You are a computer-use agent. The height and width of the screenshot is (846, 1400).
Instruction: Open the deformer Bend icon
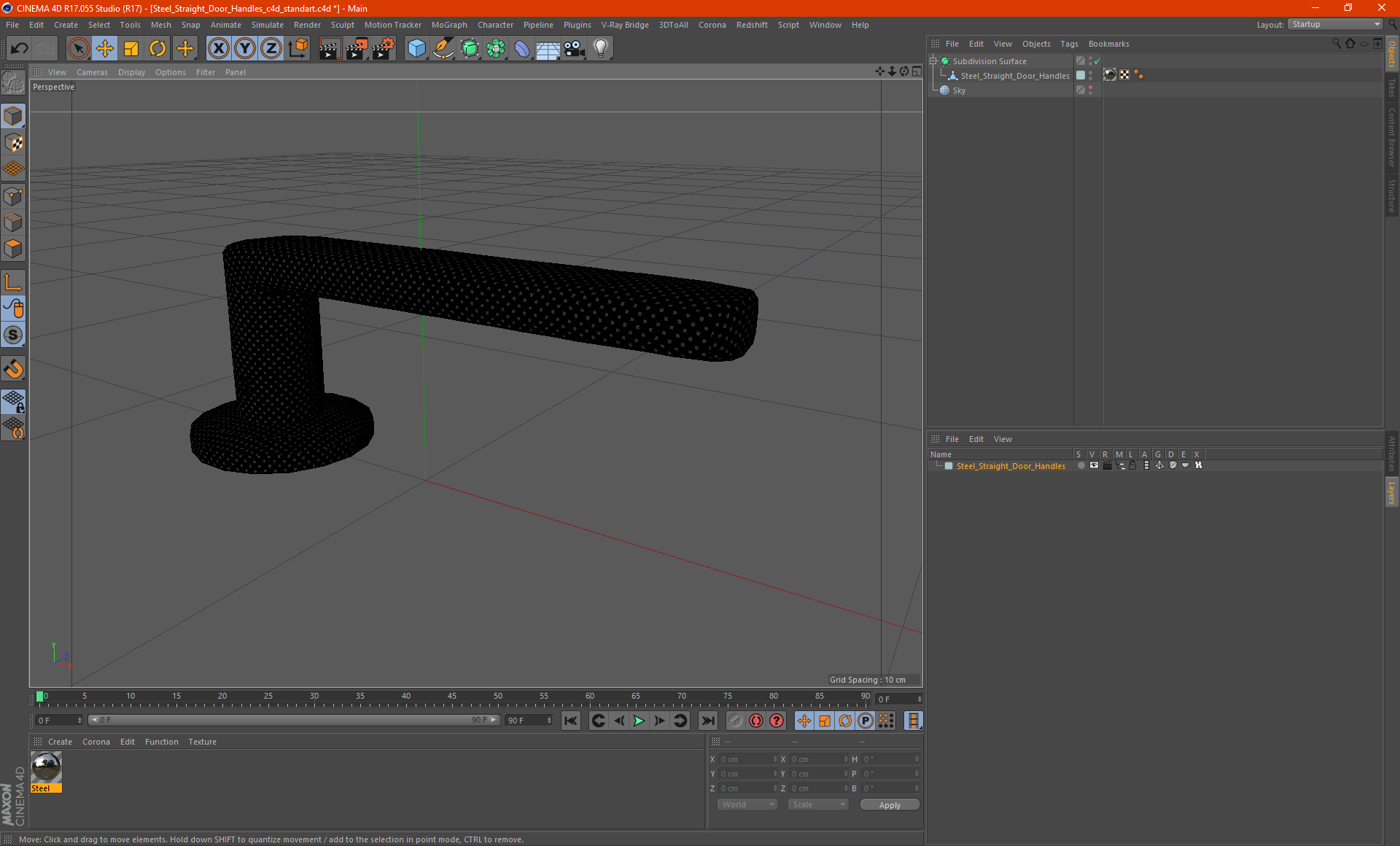pyautogui.click(x=522, y=49)
